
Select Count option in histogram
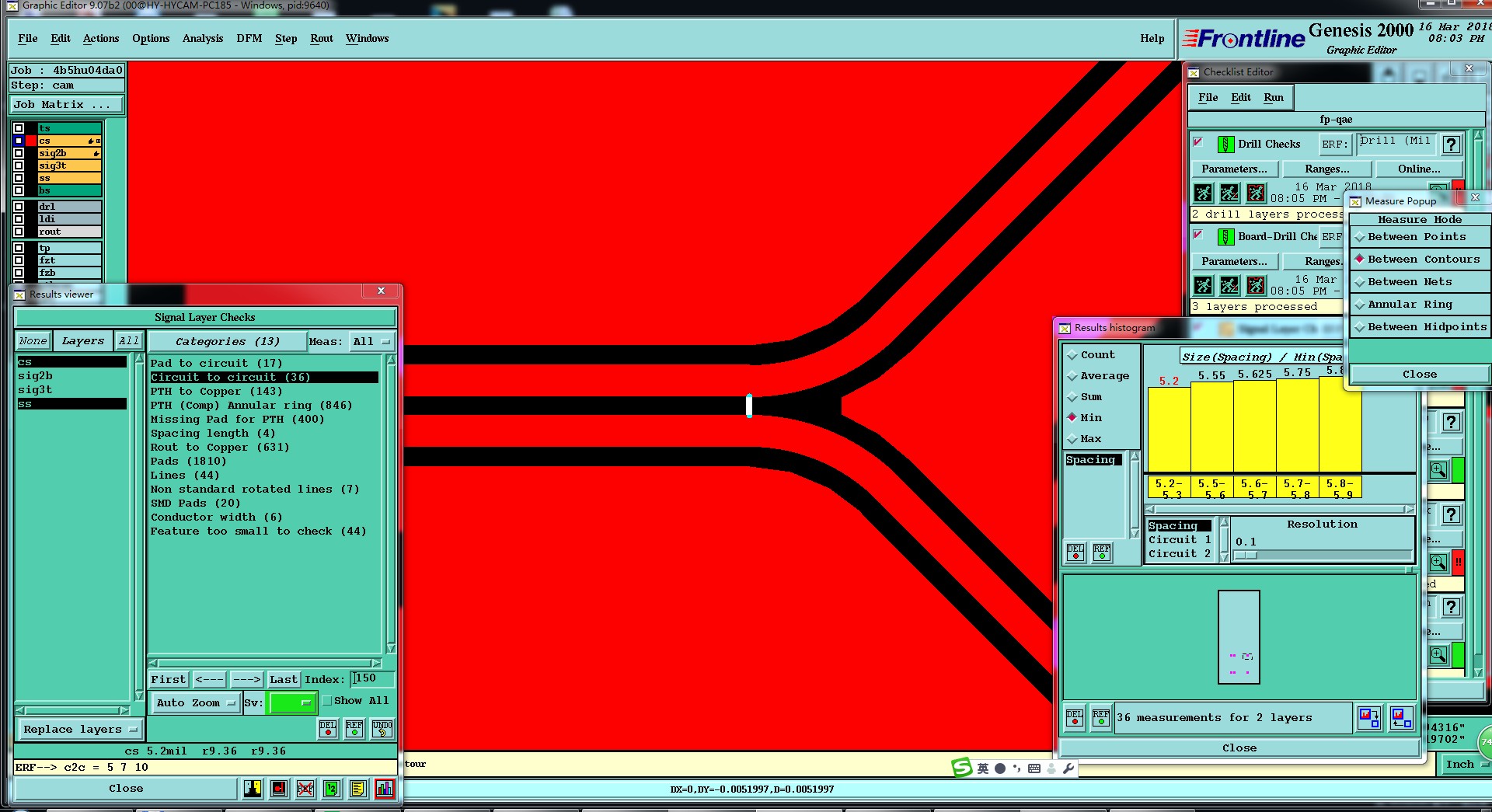(x=1091, y=355)
